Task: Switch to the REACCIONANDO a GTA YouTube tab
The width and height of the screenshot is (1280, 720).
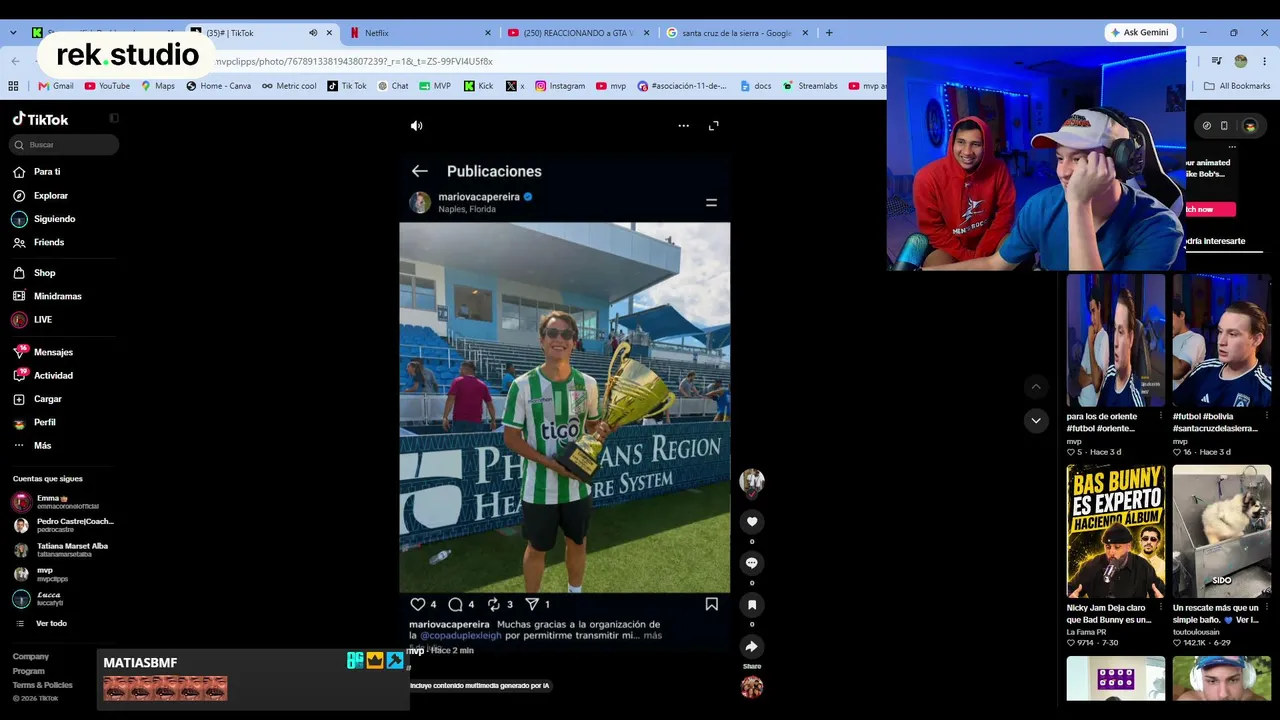Action: (x=578, y=33)
